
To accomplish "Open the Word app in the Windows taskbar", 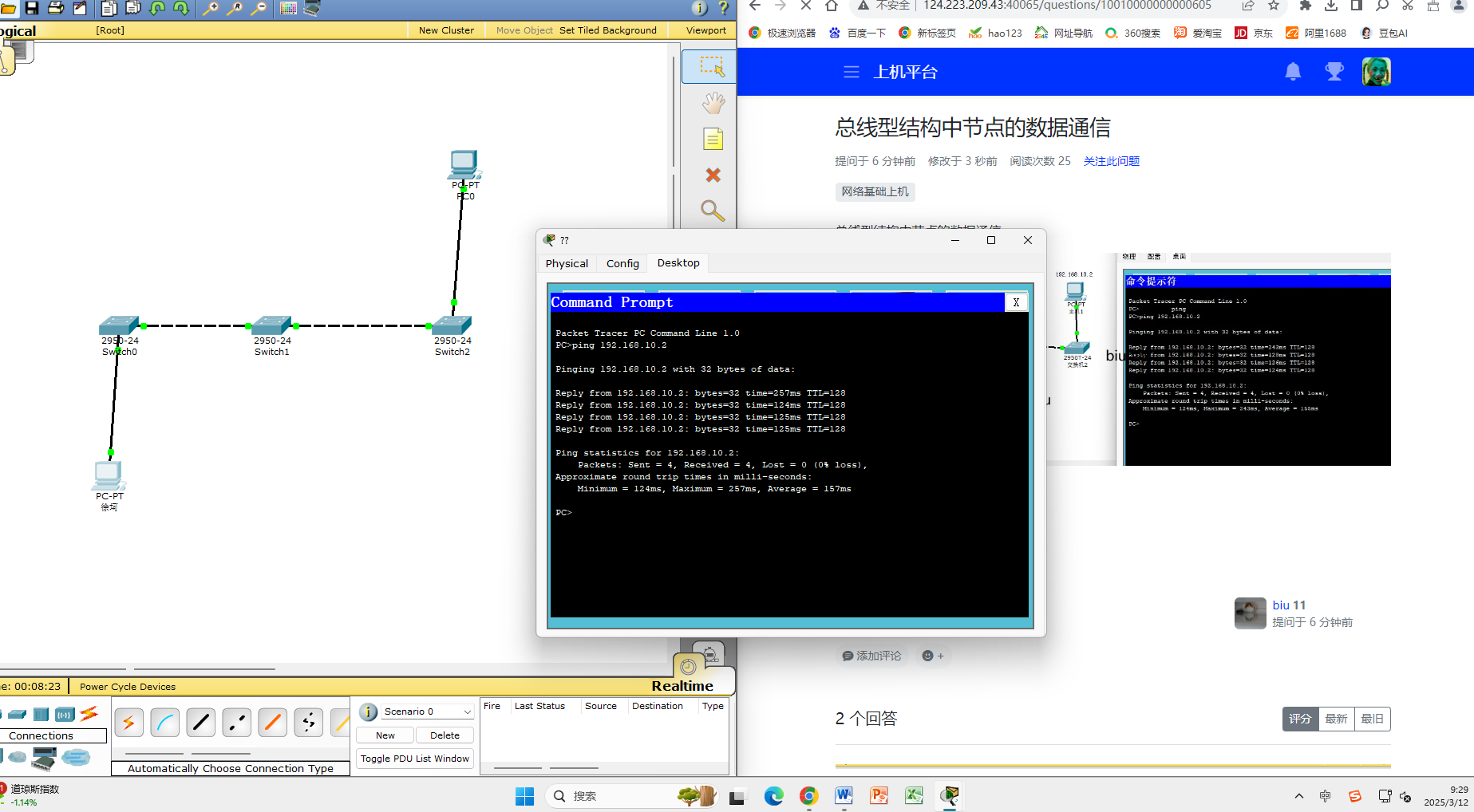I will [x=844, y=796].
